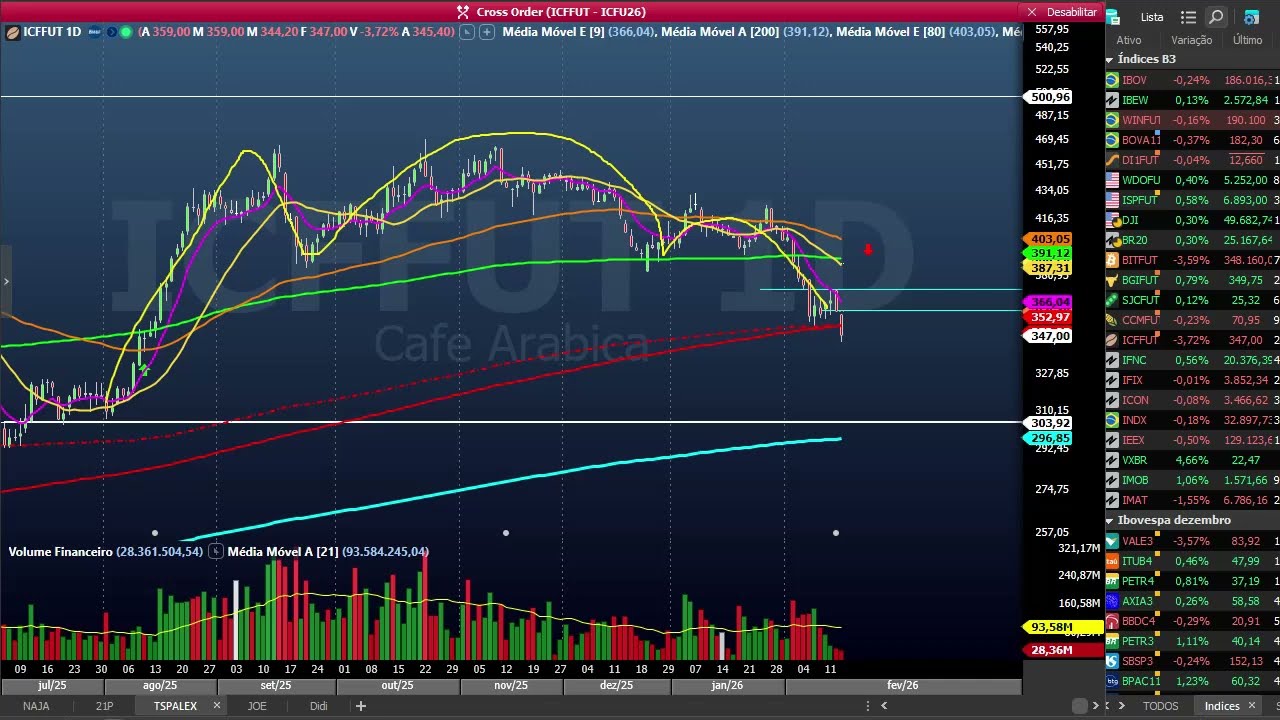This screenshot has width=1280, height=720.
Task: Click the PETR4 company icon
Action: pyautogui.click(x=1112, y=581)
